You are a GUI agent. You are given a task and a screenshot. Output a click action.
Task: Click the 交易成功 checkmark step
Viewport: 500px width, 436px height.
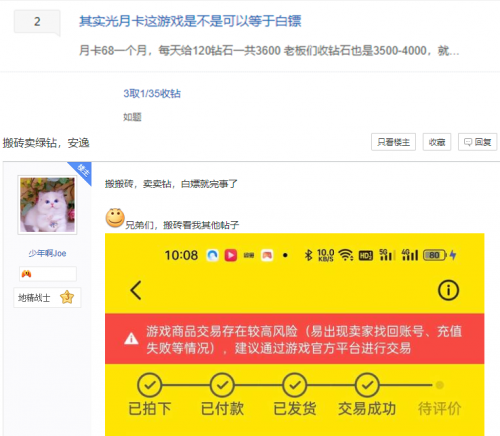[x=367, y=385]
